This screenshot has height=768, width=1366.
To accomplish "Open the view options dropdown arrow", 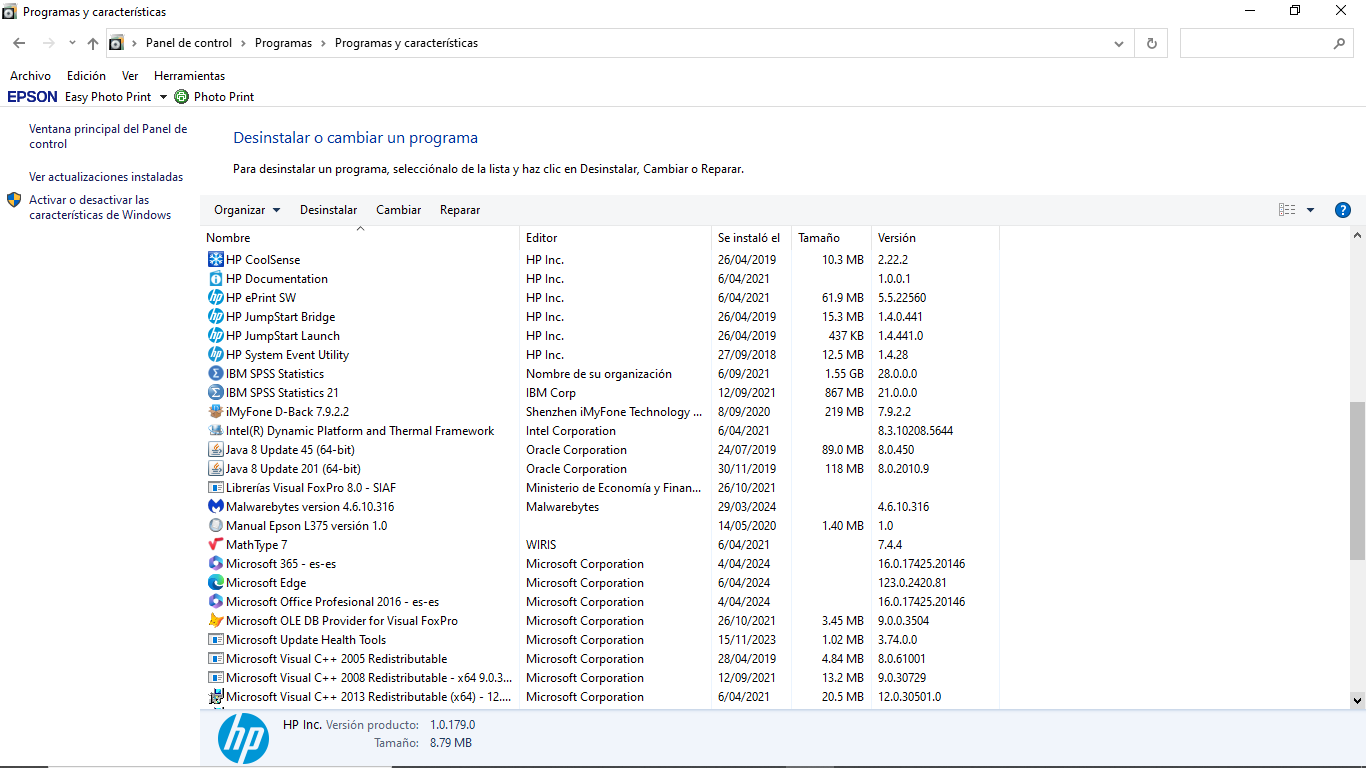I will pyautogui.click(x=1310, y=210).
